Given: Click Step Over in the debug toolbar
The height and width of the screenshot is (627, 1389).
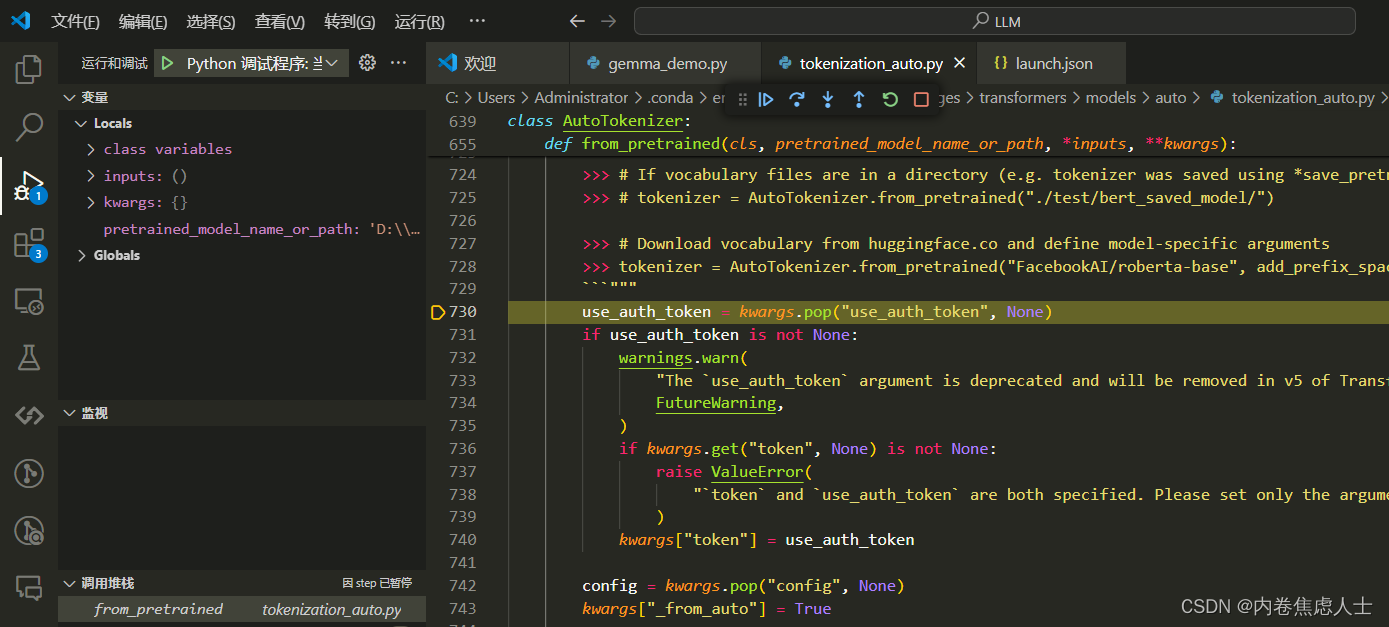Looking at the screenshot, I should click(797, 97).
